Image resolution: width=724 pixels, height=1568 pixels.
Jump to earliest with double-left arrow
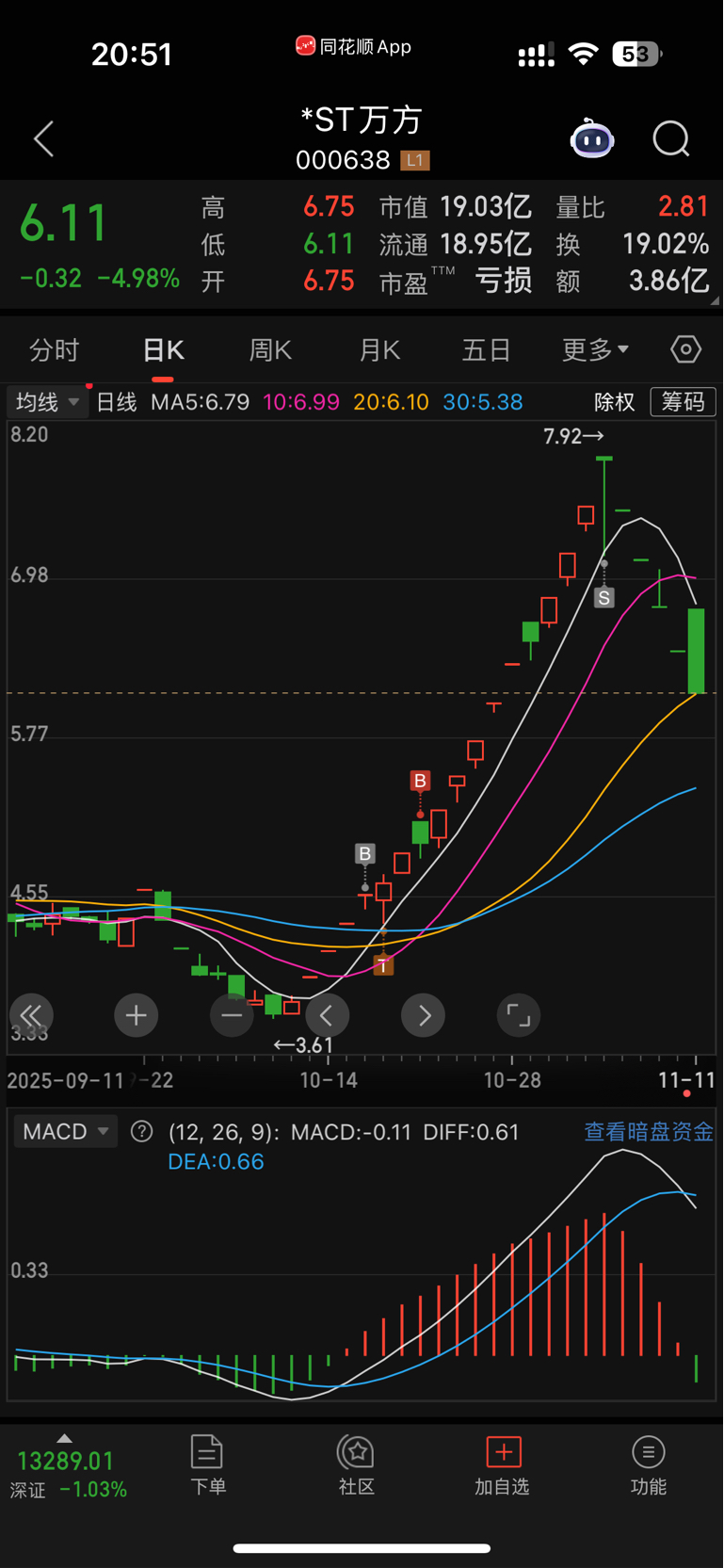click(31, 1015)
